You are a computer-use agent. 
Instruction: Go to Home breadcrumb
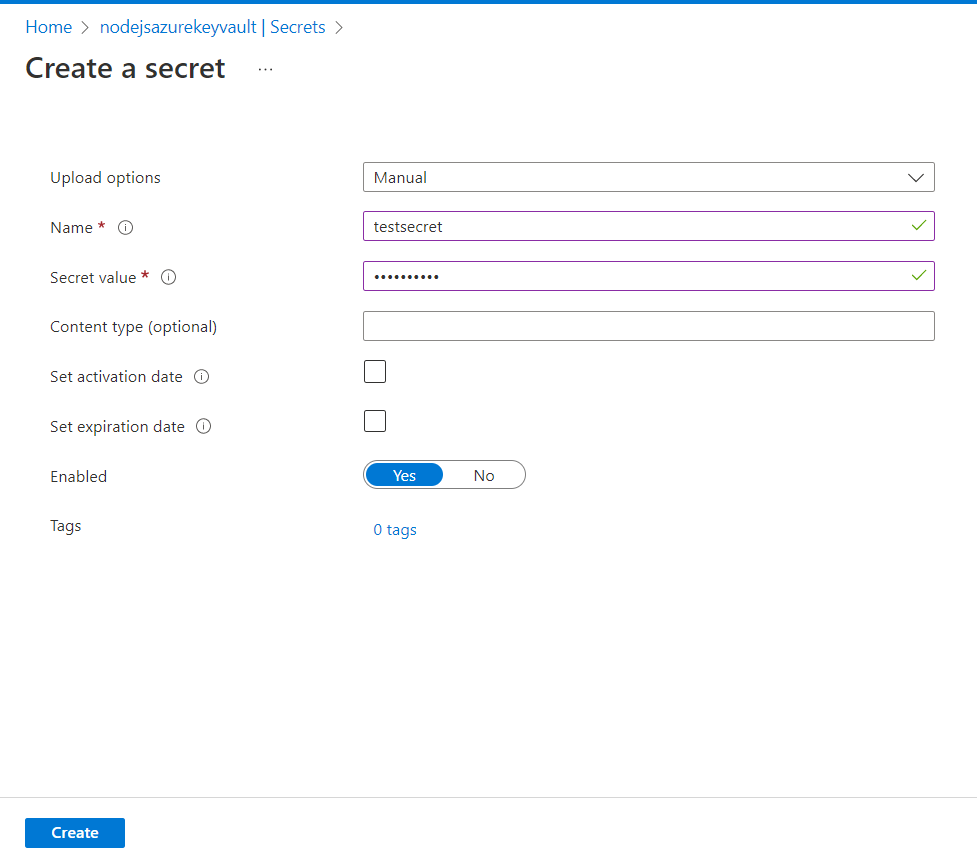(48, 27)
